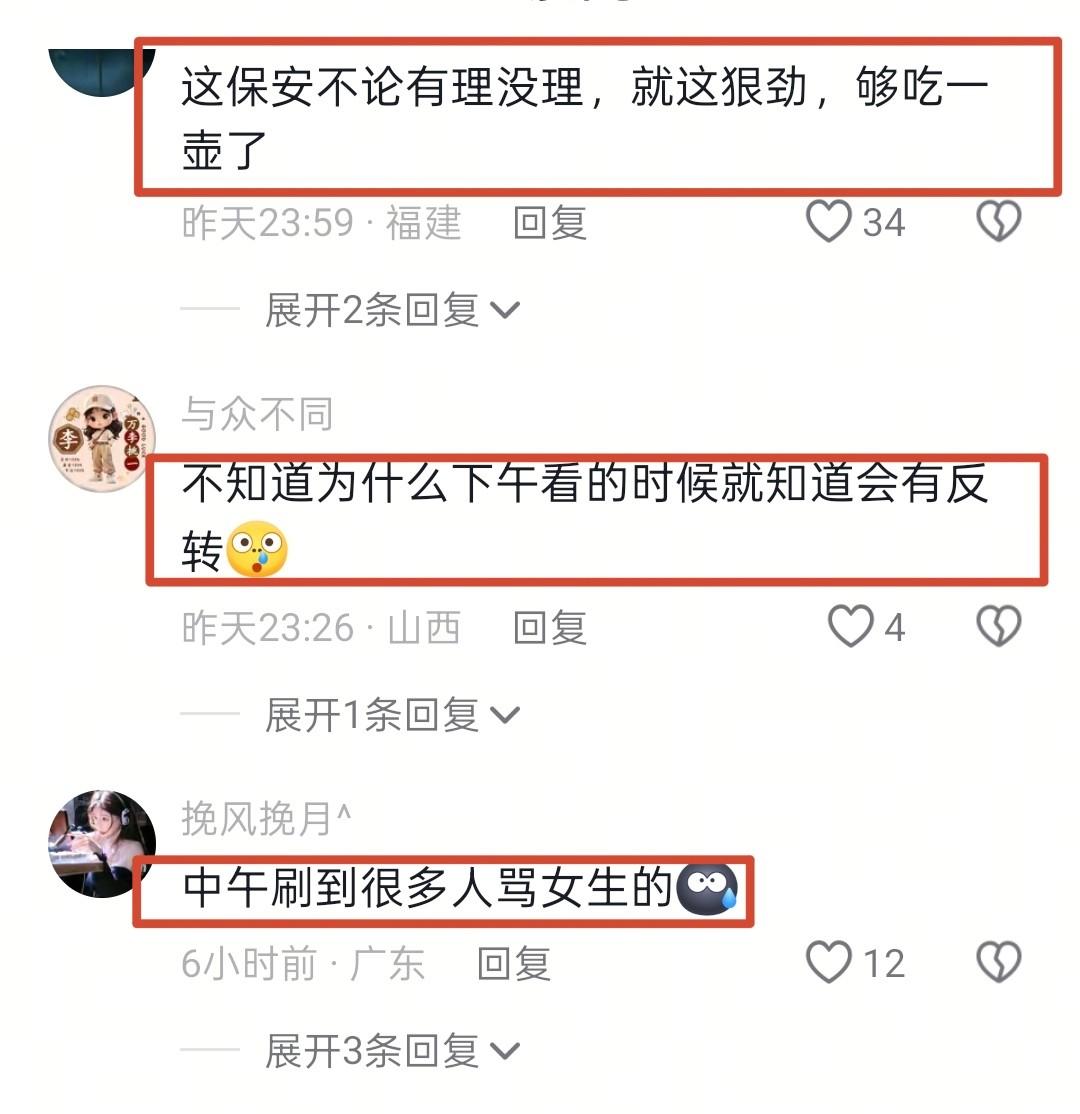Screen dimensions: 1080x1114
Task: Dislike the 山西 comment from 与众不同
Action: pyautogui.click(x=999, y=626)
